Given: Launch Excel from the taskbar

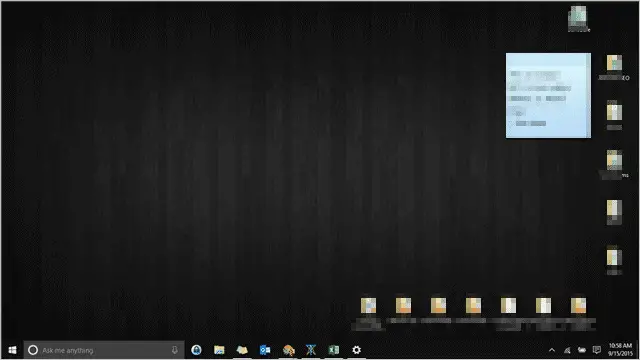Looking at the screenshot, I should [x=334, y=350].
